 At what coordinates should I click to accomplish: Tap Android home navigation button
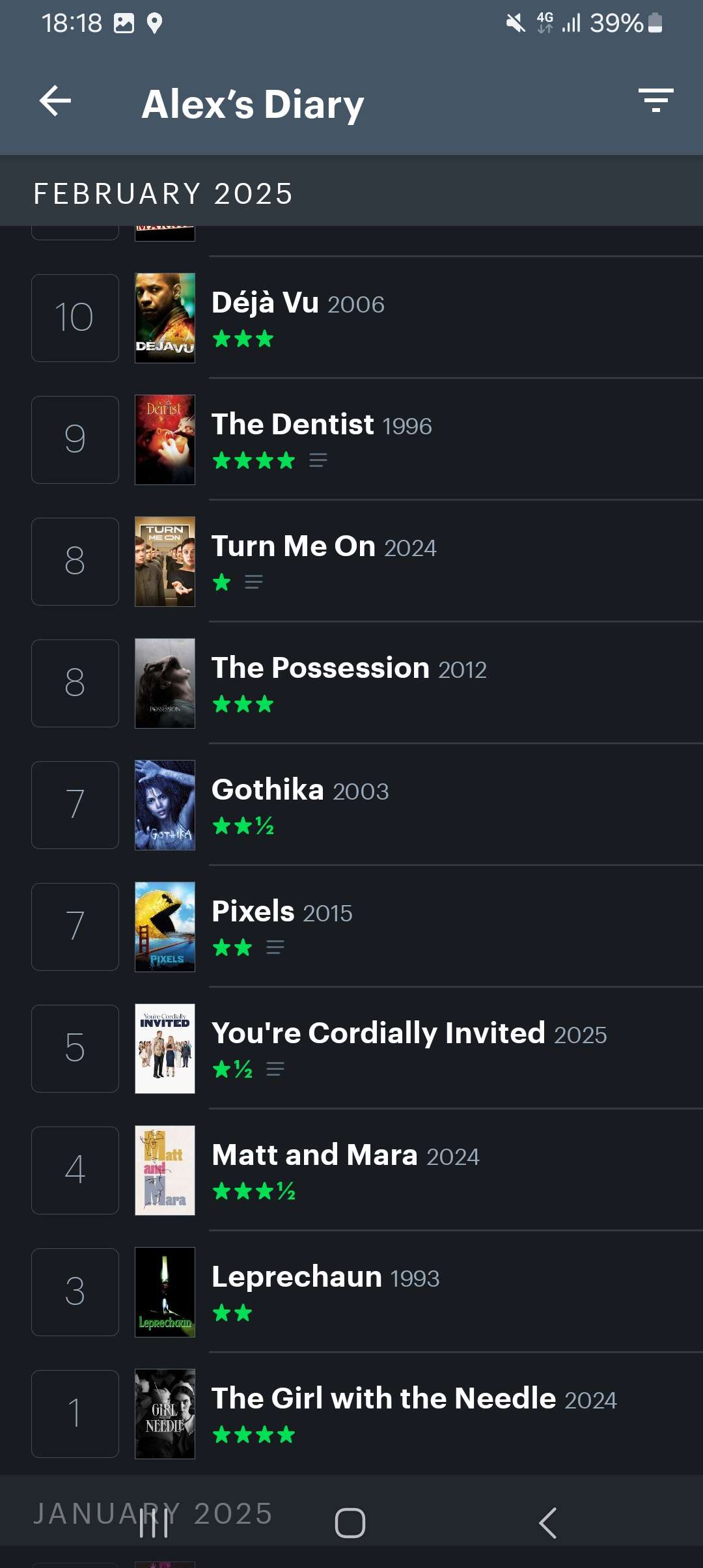(x=350, y=1523)
